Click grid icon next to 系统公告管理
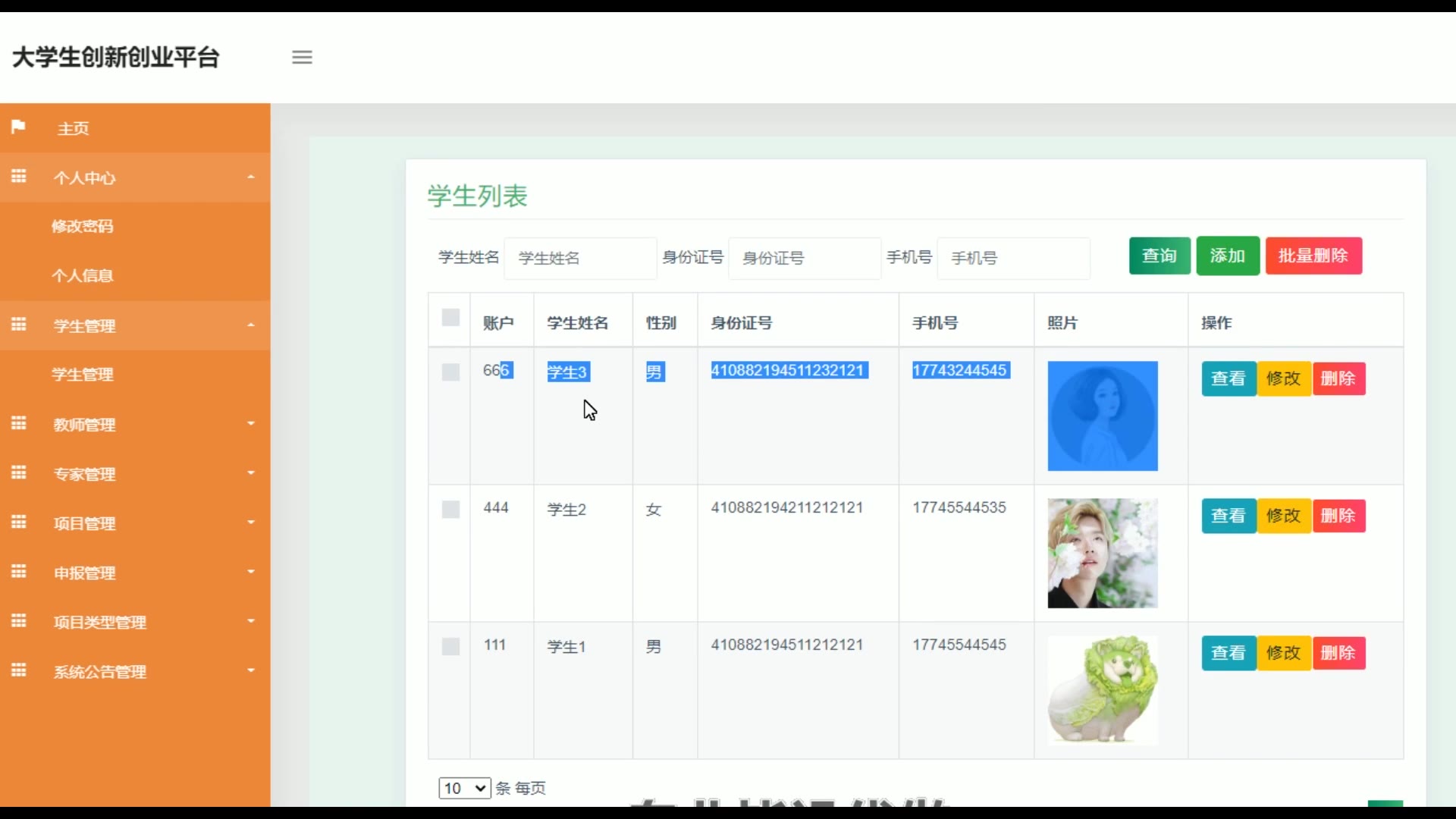 click(19, 670)
